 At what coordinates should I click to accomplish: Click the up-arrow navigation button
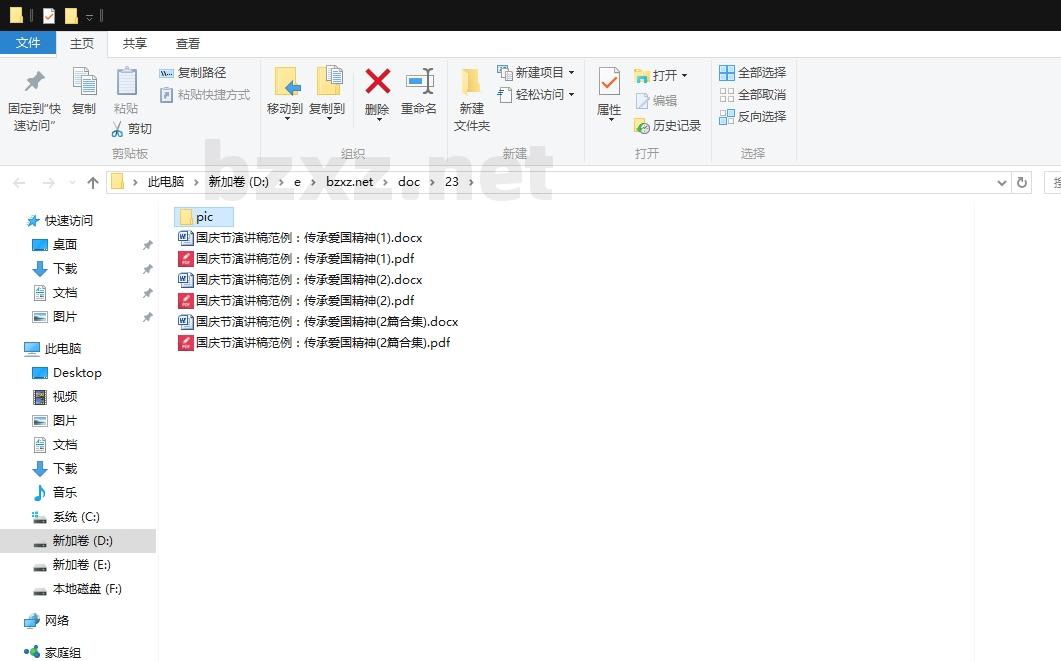click(93, 182)
